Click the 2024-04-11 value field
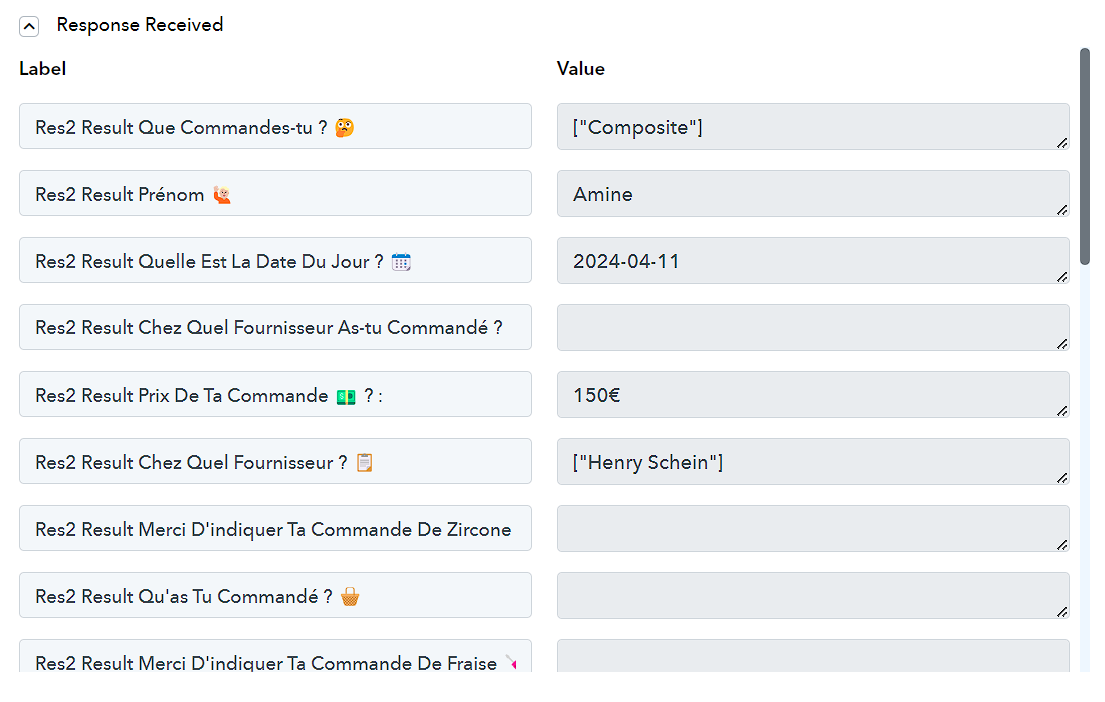 (813, 261)
